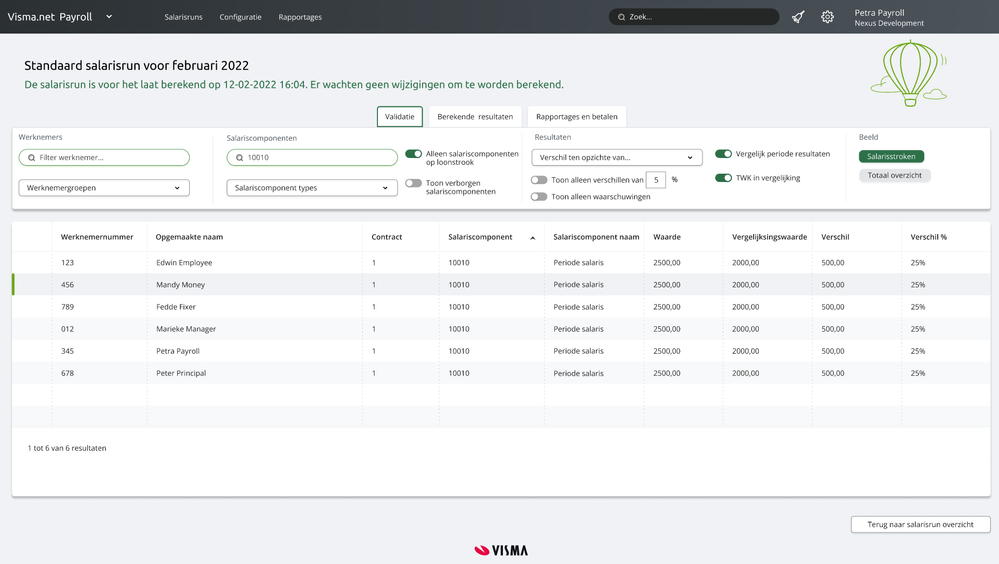
Task: Open Salariscomponent types dropdown
Action: 312,188
